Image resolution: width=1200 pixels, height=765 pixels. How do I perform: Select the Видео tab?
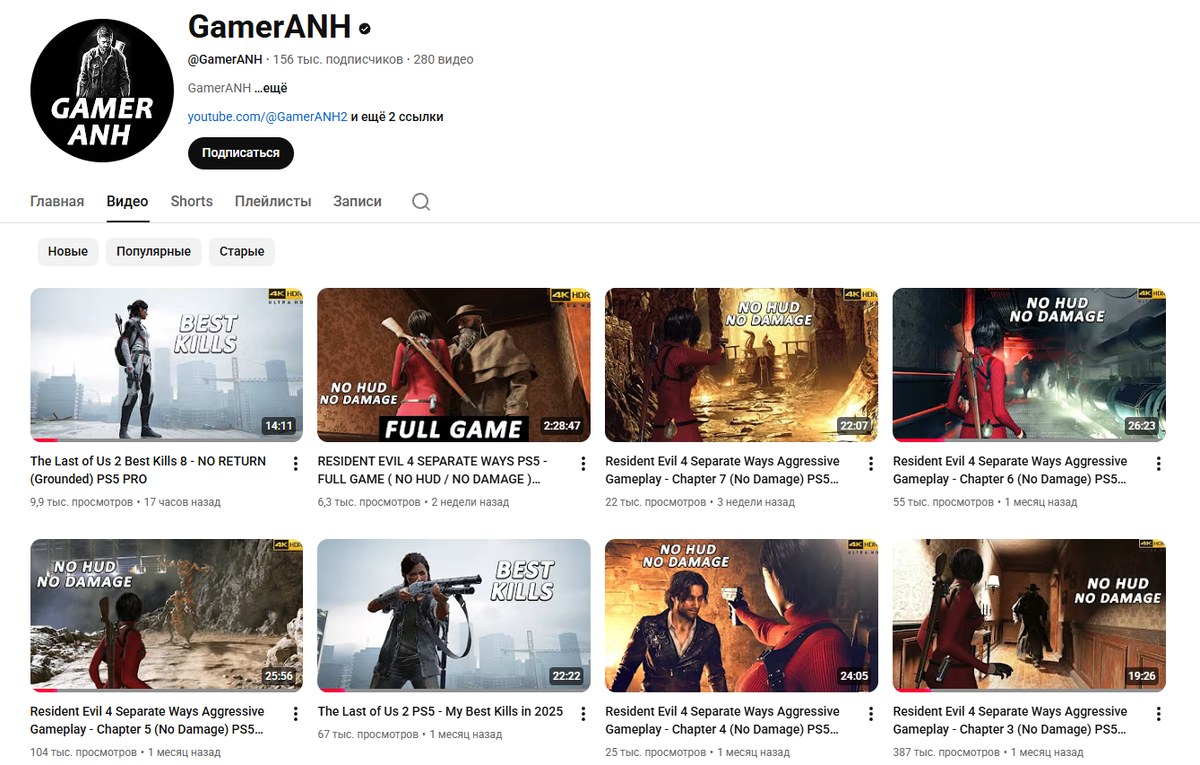127,201
